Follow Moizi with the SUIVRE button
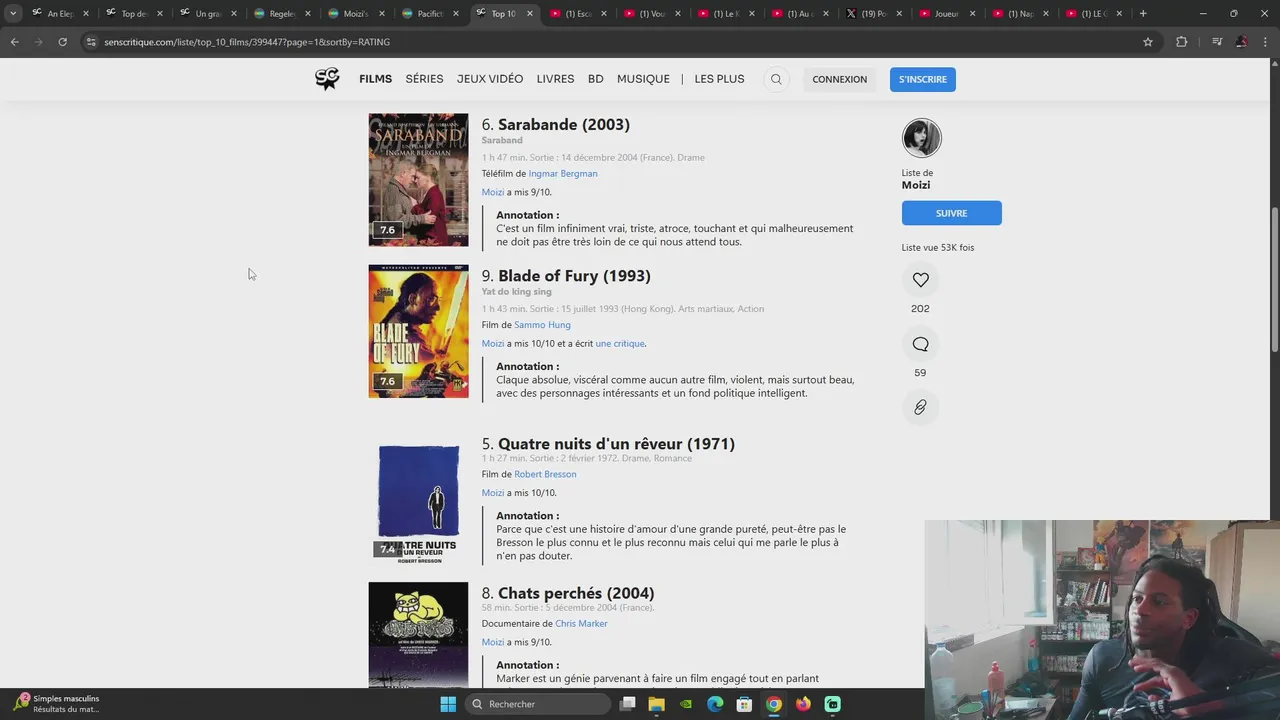This screenshot has width=1280, height=720. (x=951, y=213)
